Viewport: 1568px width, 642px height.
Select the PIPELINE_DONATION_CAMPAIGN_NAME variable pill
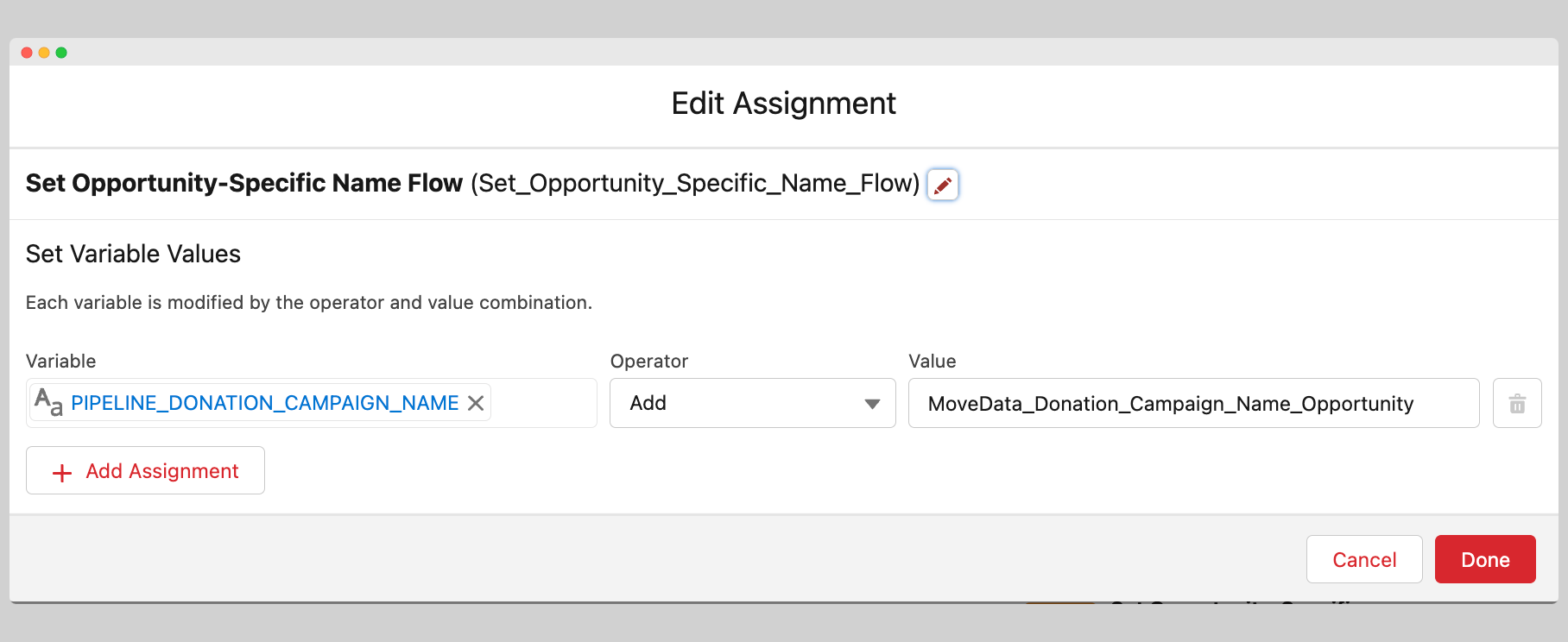[264, 403]
